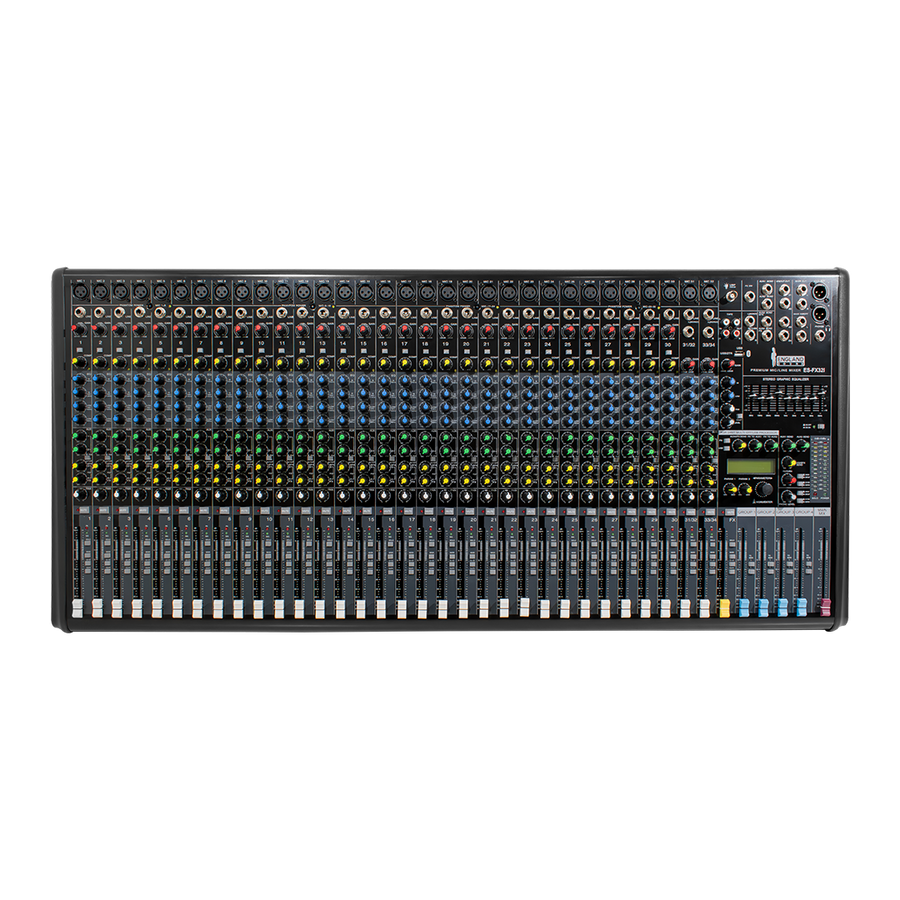Click the yellow FX fader cap
The height and width of the screenshot is (900, 900).
724,608
